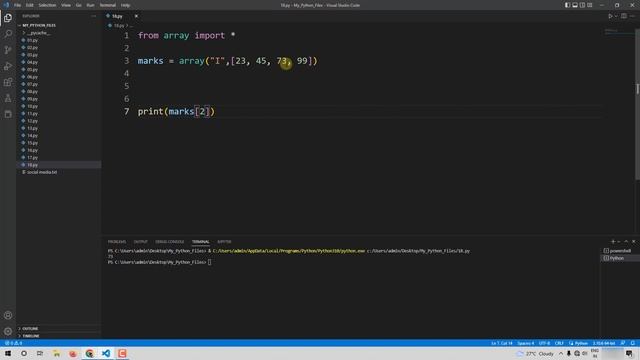The image size is (640, 360).
Task: Run the Python file with play button
Action: (610, 16)
